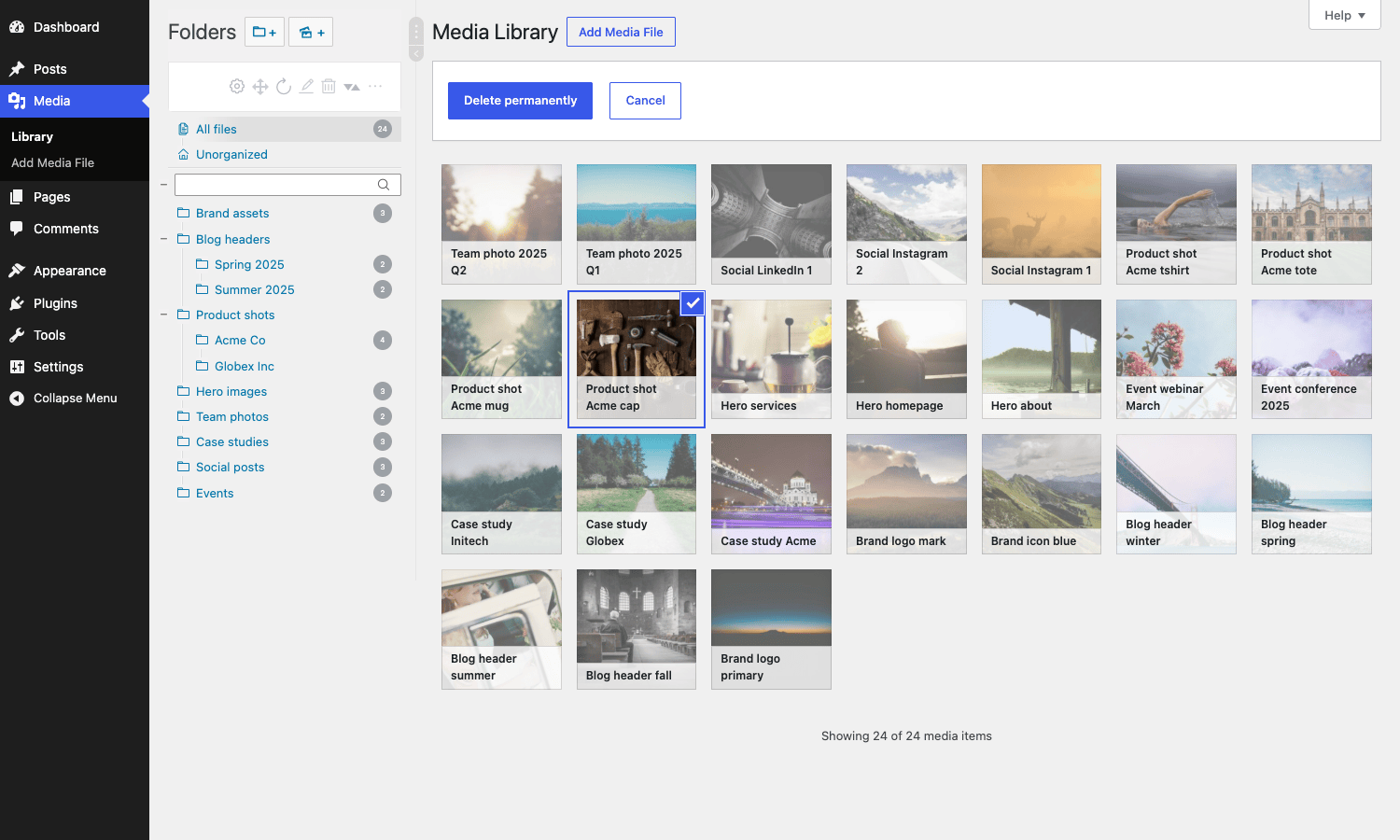The width and height of the screenshot is (1400, 840).
Task: Delete folder with trash icon
Action: coord(329,86)
